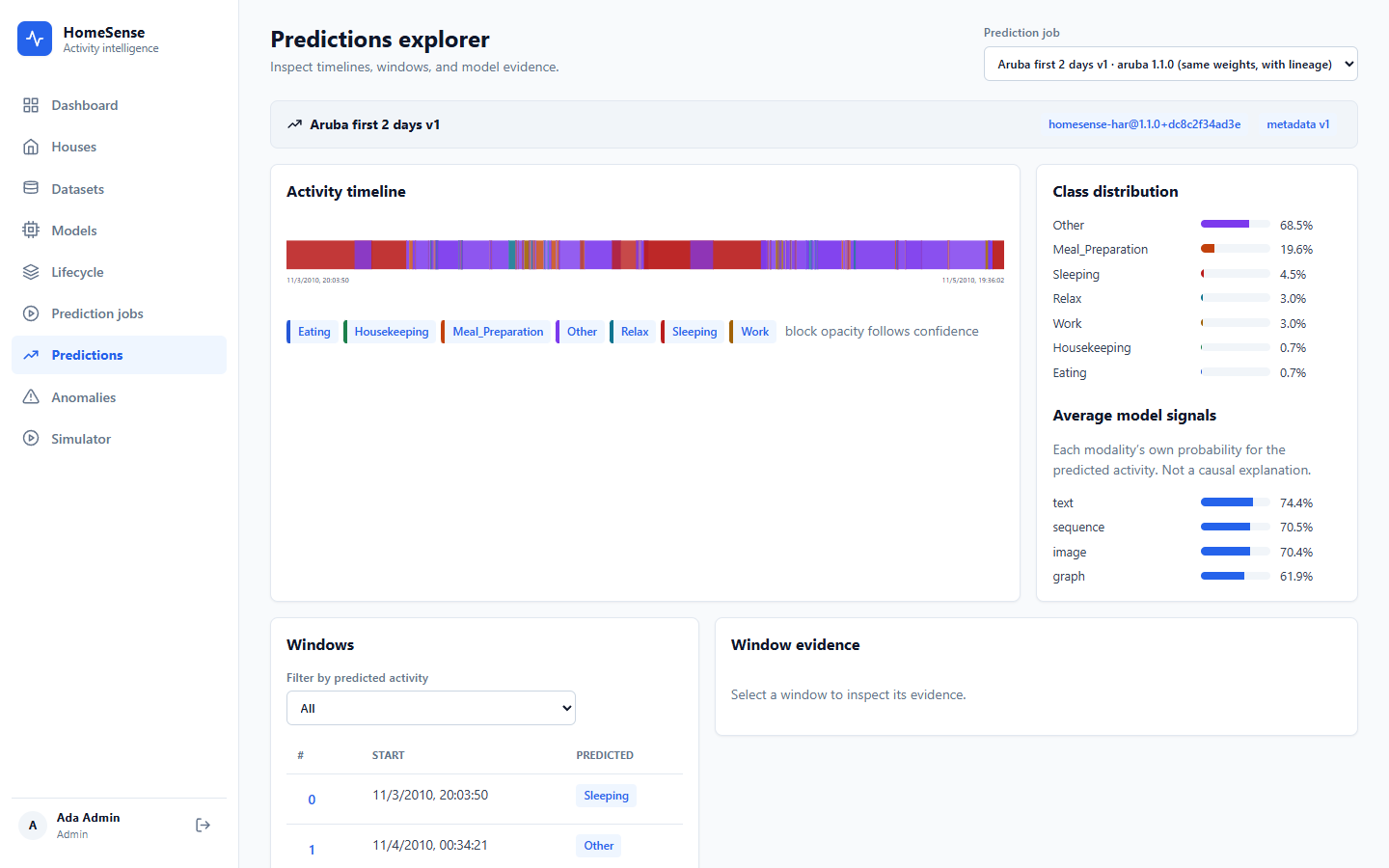The image size is (1389, 868).
Task: Click the START column header
Action: pyautogui.click(x=389, y=755)
